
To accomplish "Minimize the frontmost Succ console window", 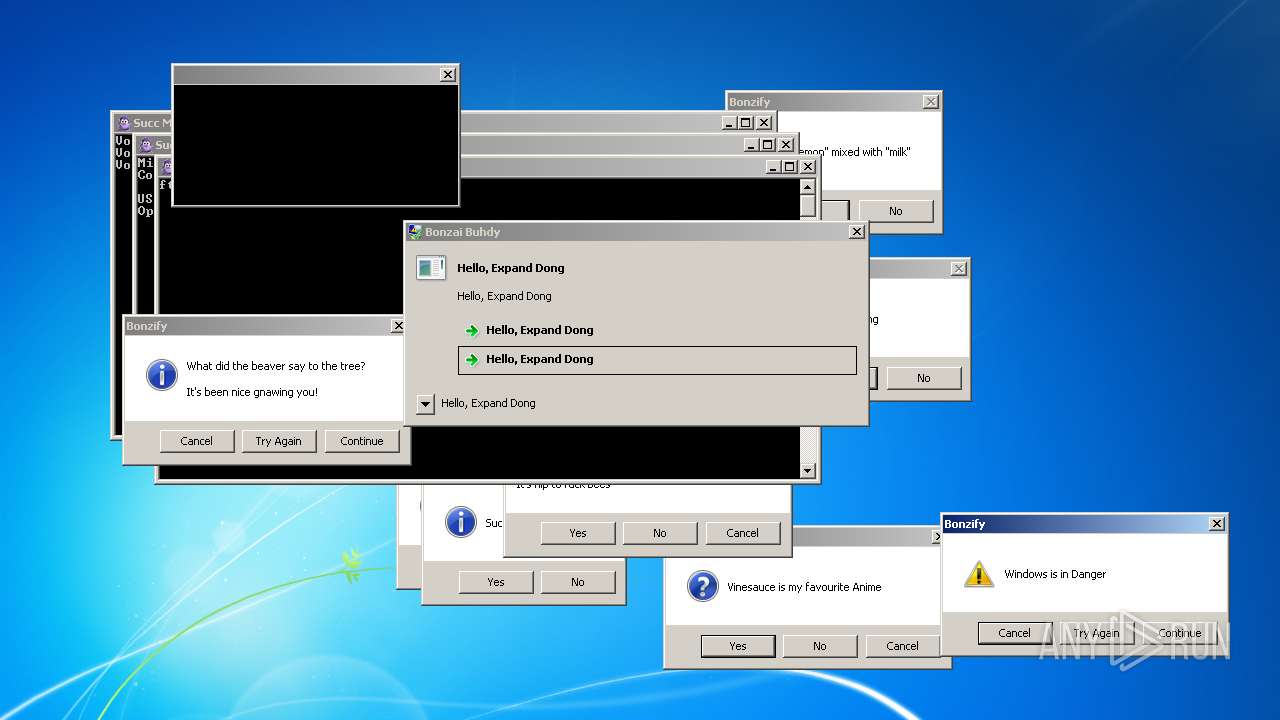I will (x=773, y=167).
